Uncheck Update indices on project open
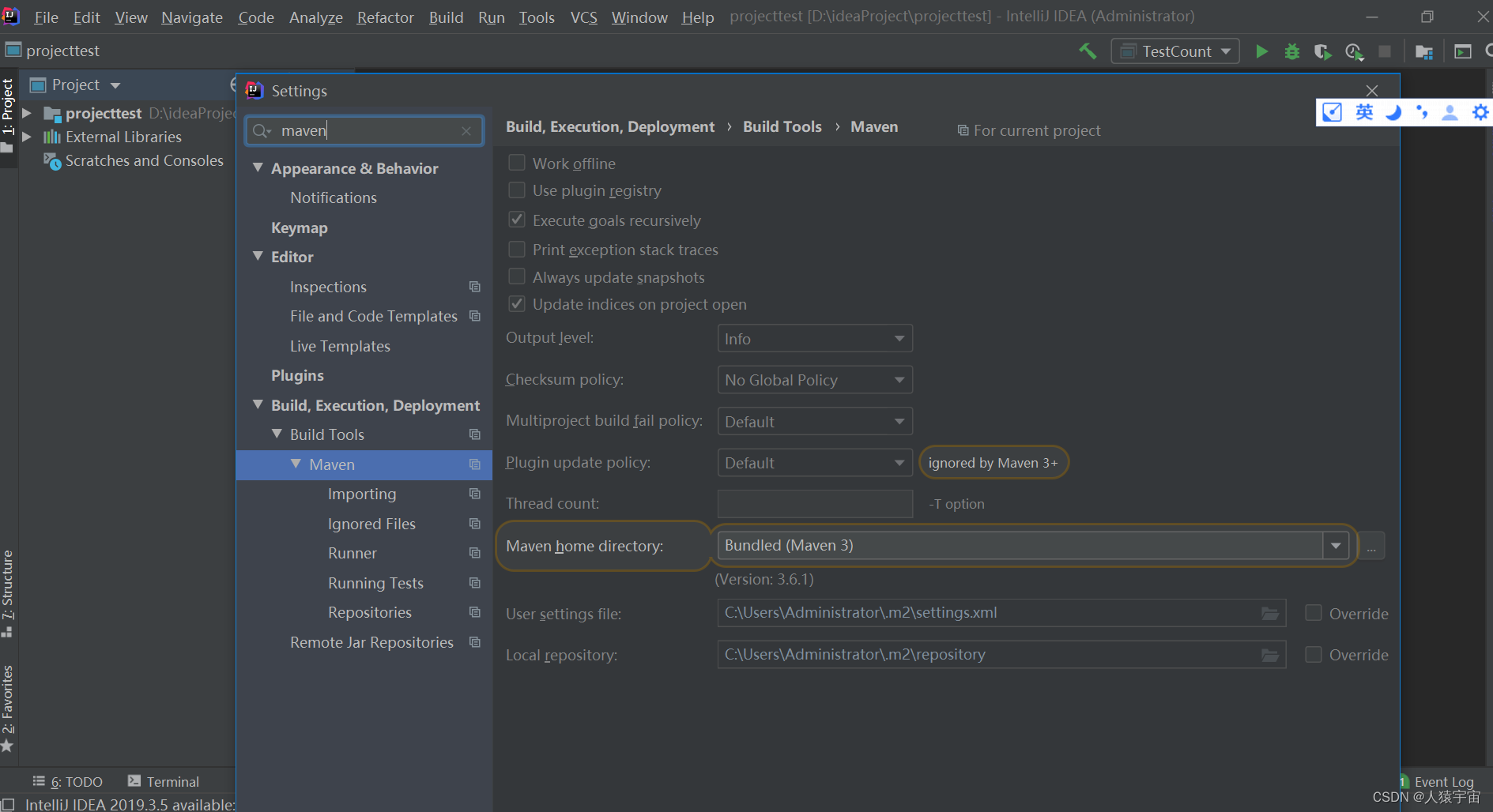Image resolution: width=1493 pixels, height=812 pixels. coord(517,304)
